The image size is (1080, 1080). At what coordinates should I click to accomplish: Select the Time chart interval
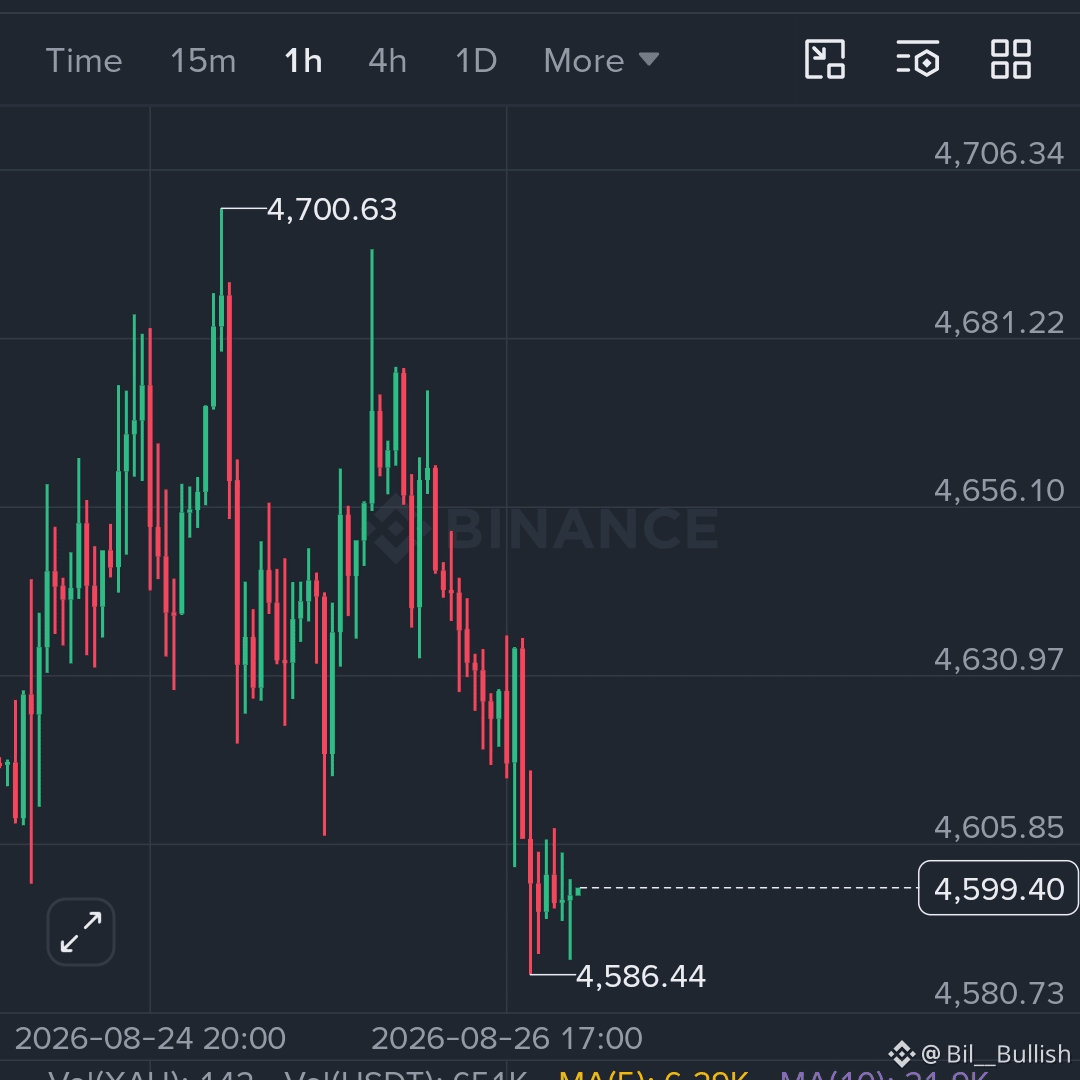click(84, 61)
